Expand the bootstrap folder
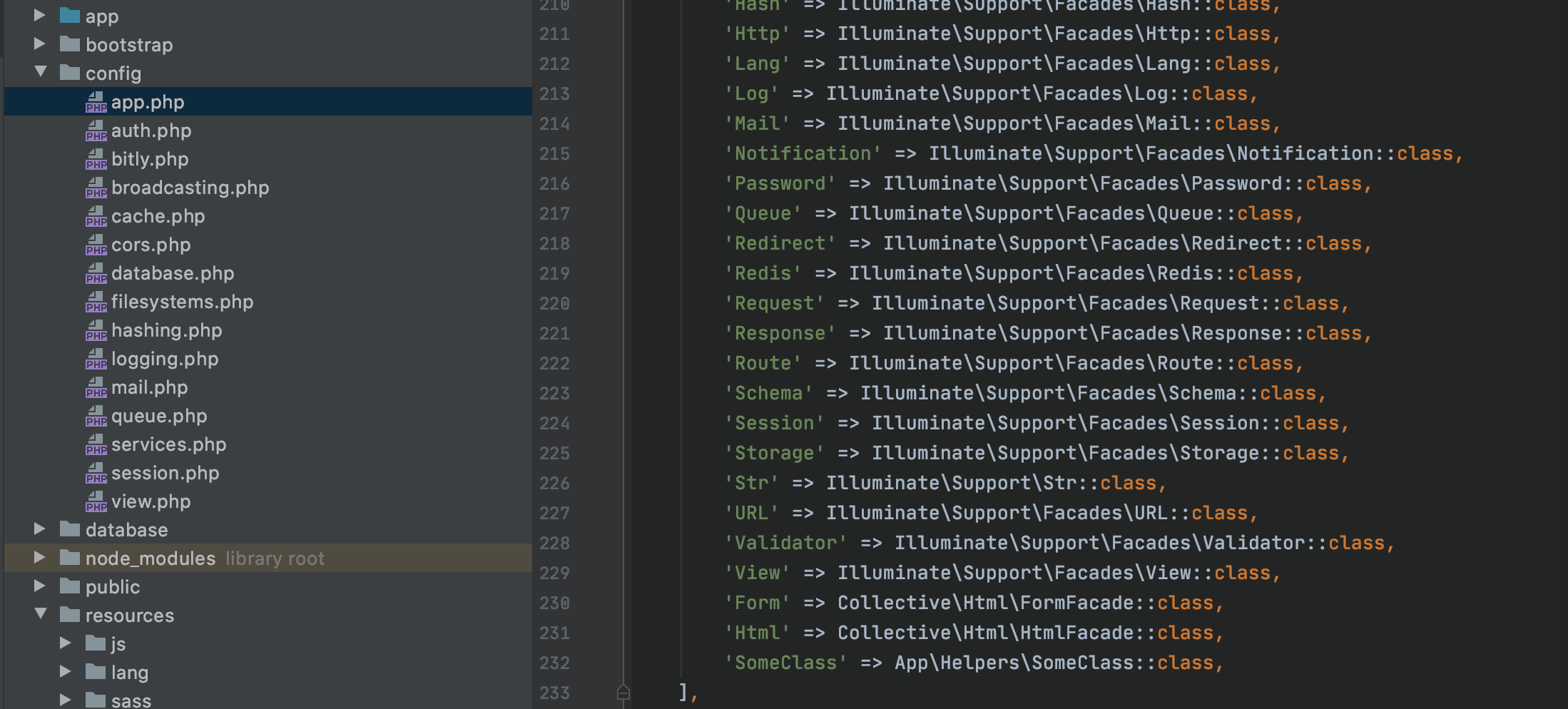This screenshot has width=1568, height=709. 40,44
